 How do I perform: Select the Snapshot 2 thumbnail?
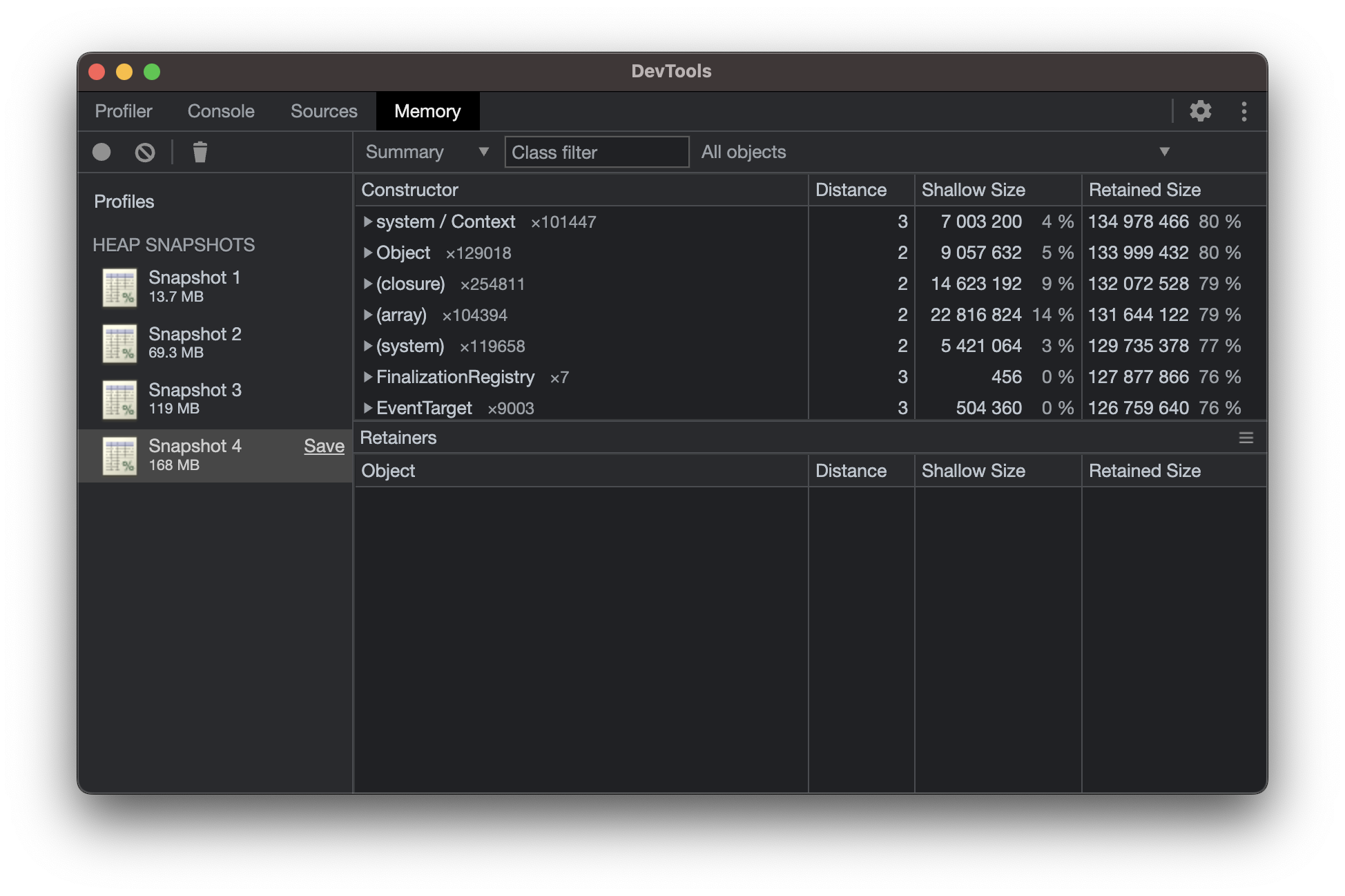click(119, 342)
